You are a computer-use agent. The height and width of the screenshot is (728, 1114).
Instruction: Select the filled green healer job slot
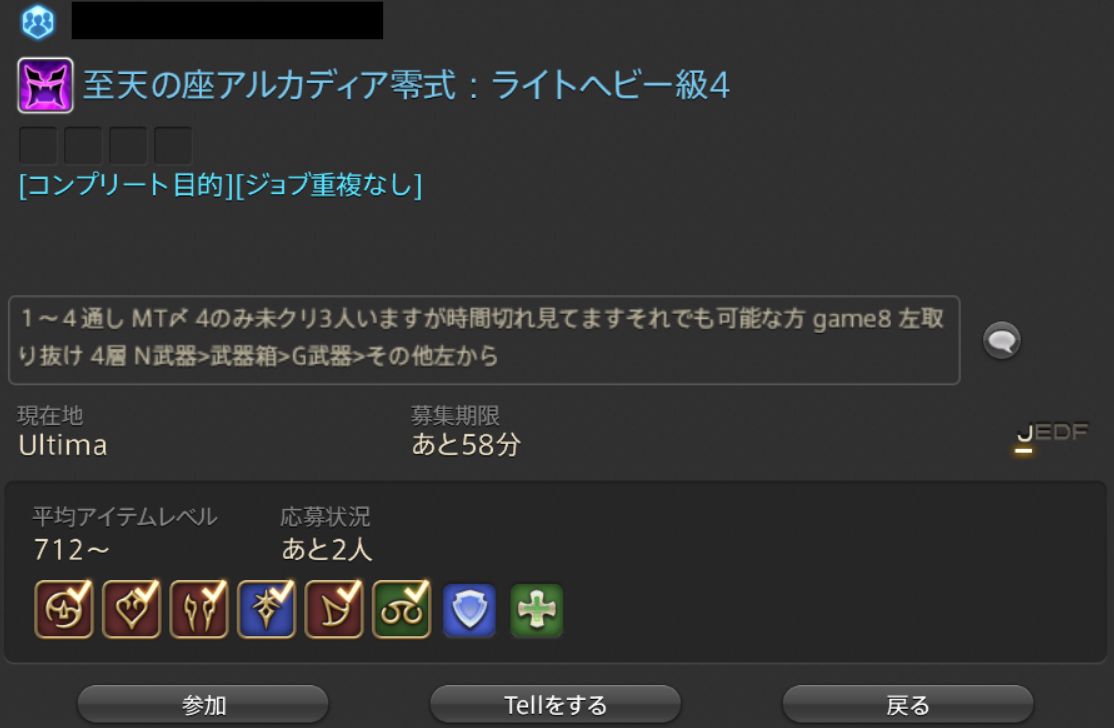pos(401,609)
